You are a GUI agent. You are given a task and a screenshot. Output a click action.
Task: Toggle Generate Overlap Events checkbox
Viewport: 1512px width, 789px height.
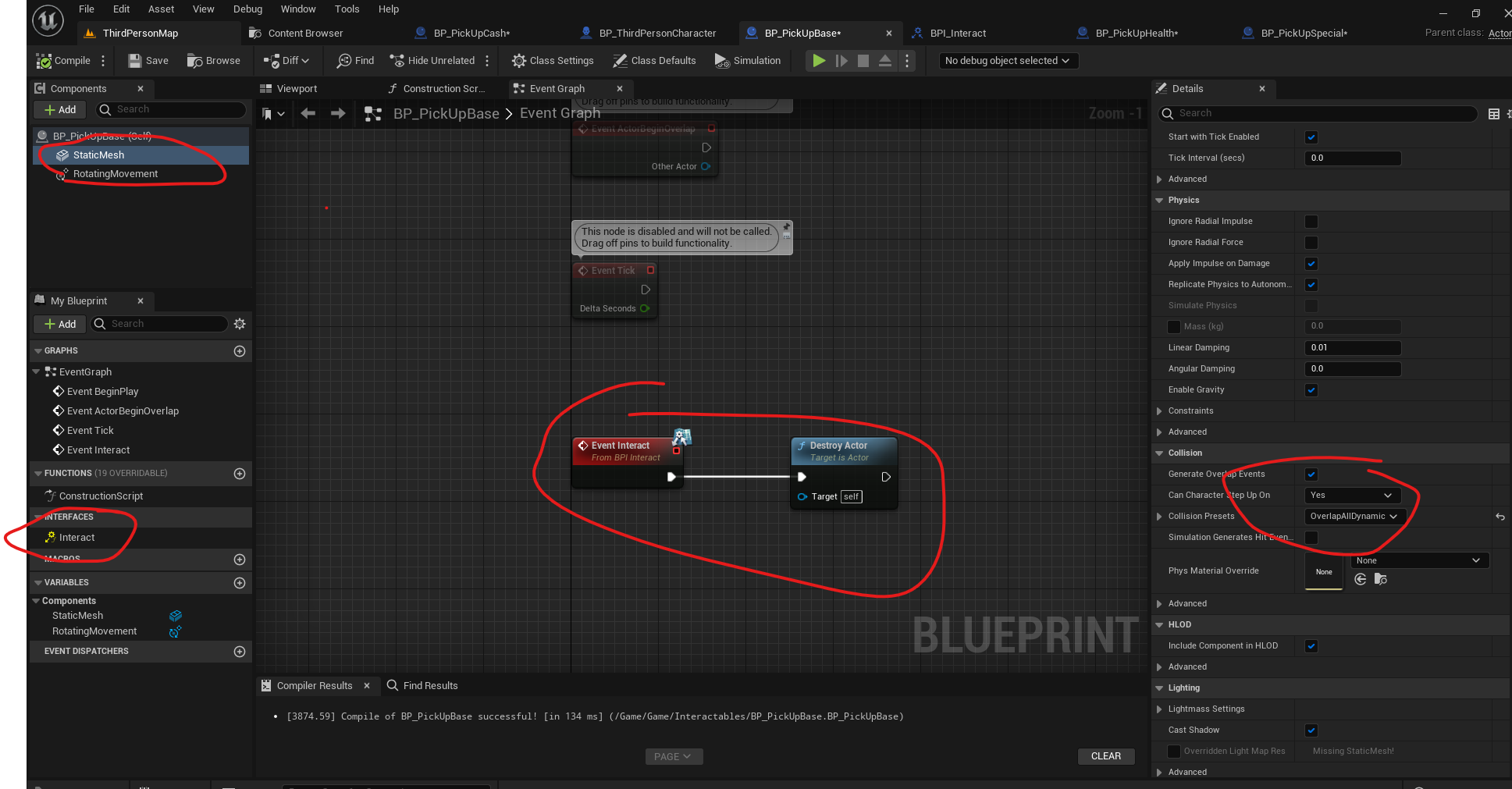pos(1311,474)
